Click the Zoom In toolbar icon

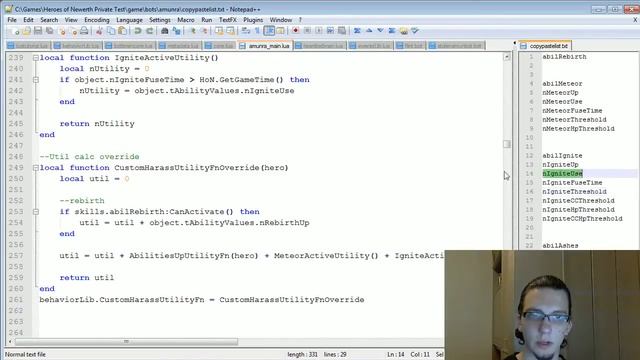click(192, 31)
